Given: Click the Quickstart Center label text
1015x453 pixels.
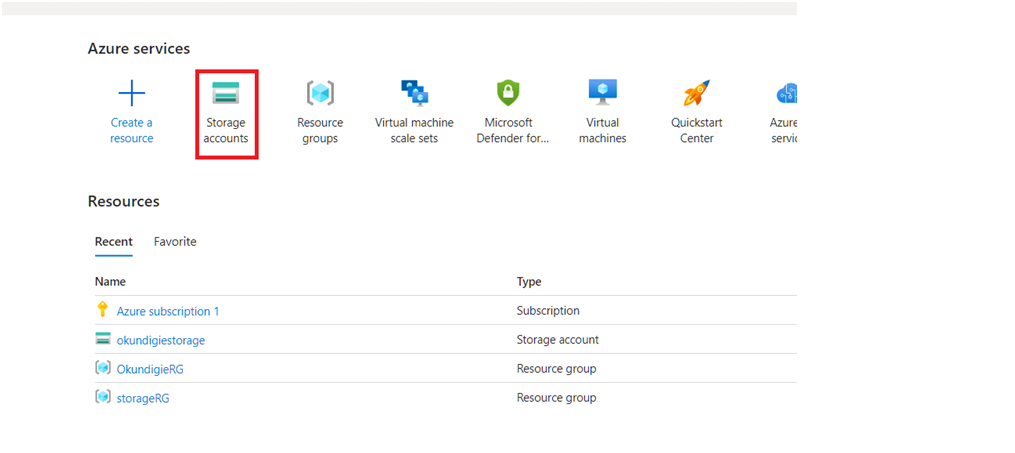Looking at the screenshot, I should [697, 131].
